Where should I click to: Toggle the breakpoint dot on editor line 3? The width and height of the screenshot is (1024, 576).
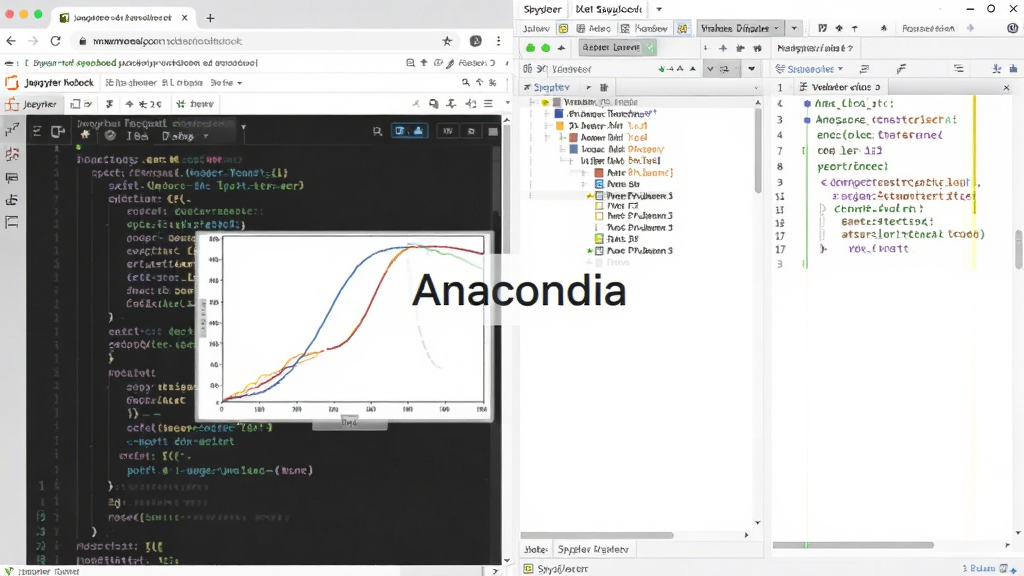tap(807, 120)
